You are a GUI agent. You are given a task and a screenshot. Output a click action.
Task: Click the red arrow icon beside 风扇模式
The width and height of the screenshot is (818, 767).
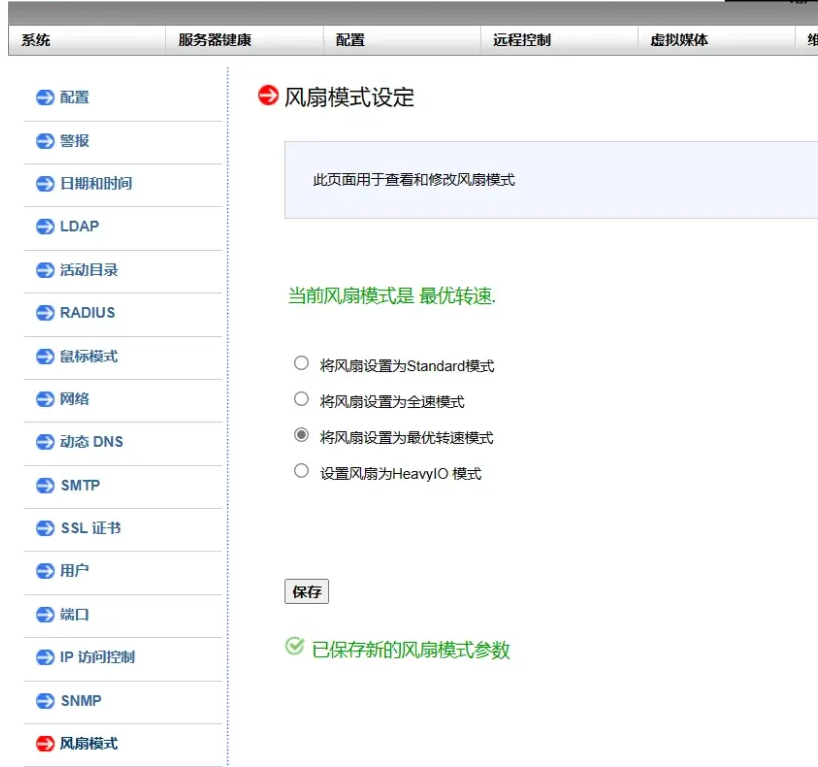[44, 744]
